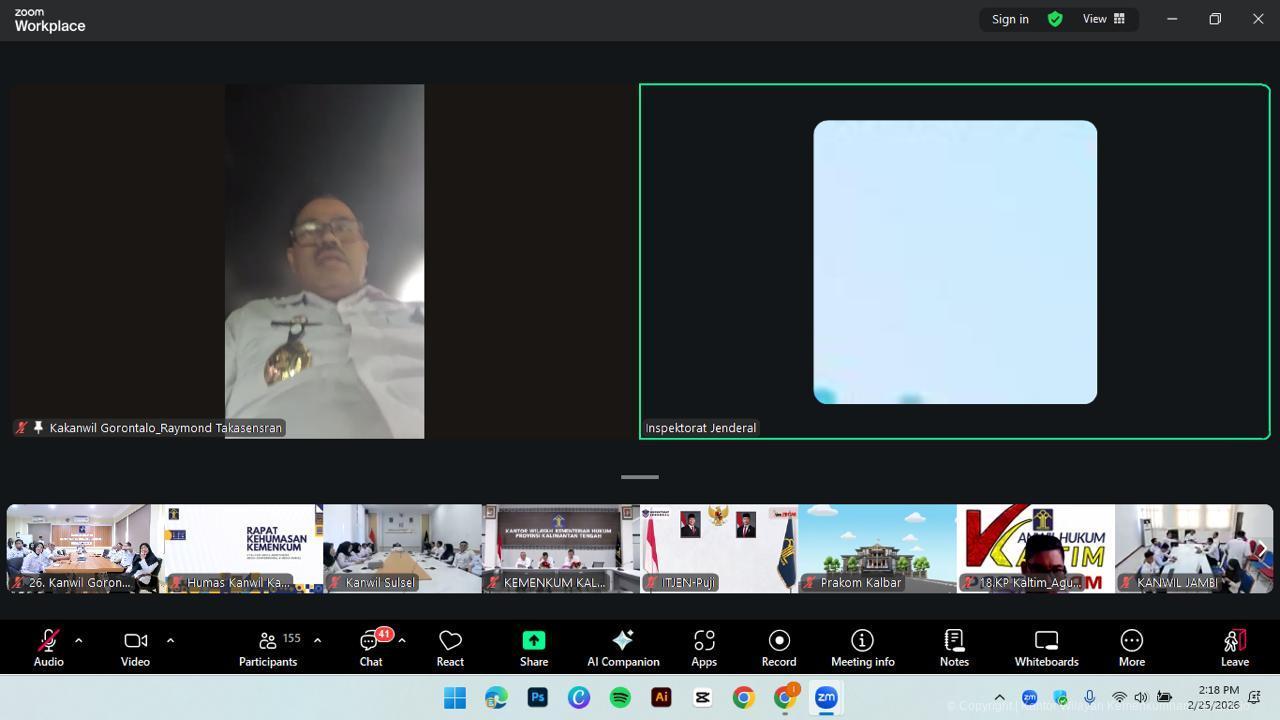Open the Chat panel with 41 unread
Image resolution: width=1280 pixels, height=720 pixels.
(x=371, y=647)
